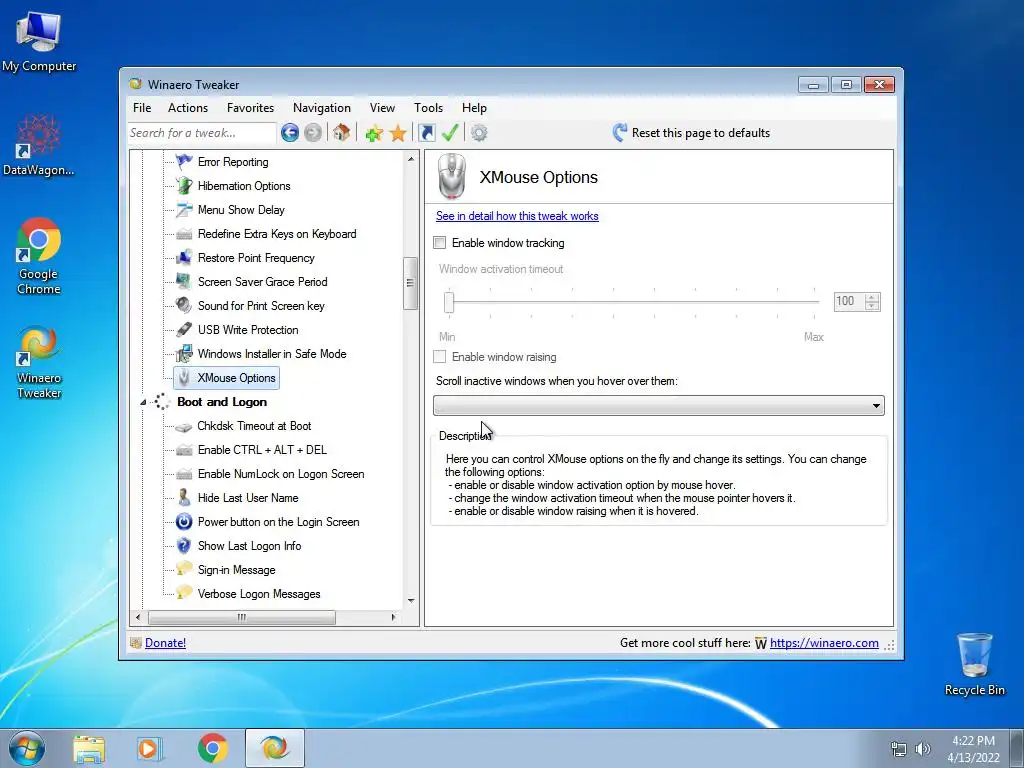Click the Restore Point Frequency icon

pos(184,257)
